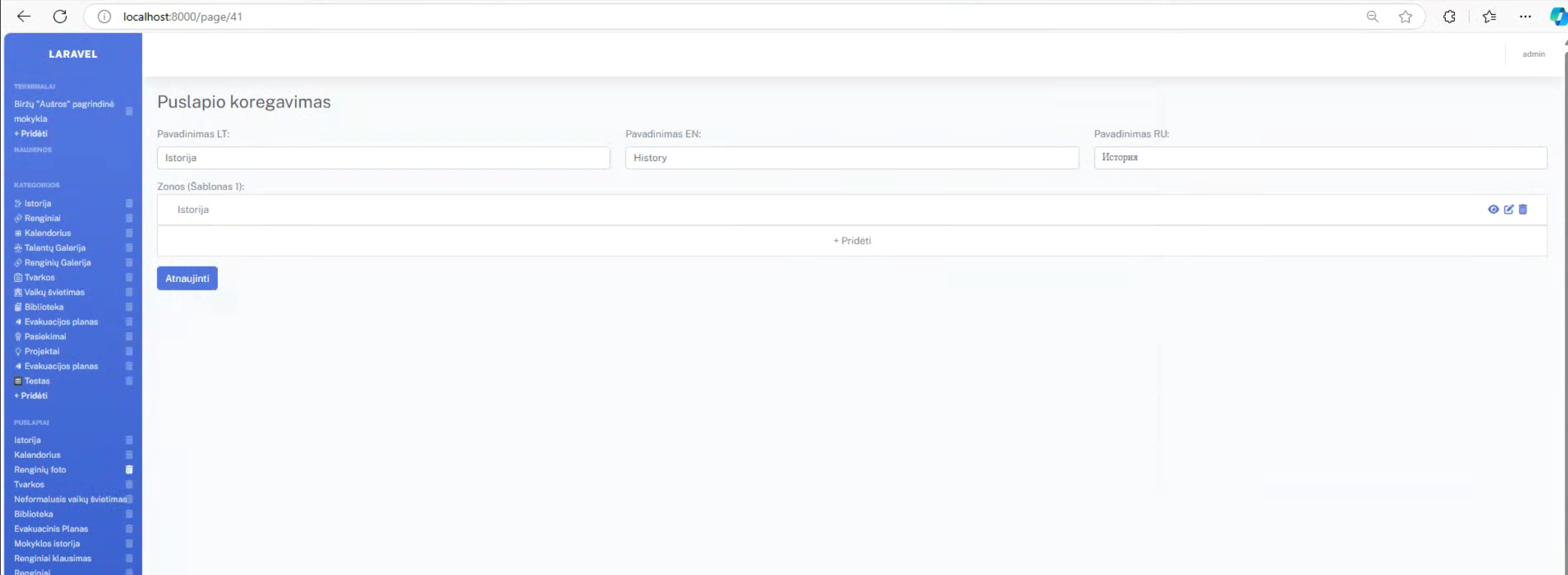Click the Pavadinimas EN input field
The height and width of the screenshot is (575, 1568).
click(x=852, y=158)
